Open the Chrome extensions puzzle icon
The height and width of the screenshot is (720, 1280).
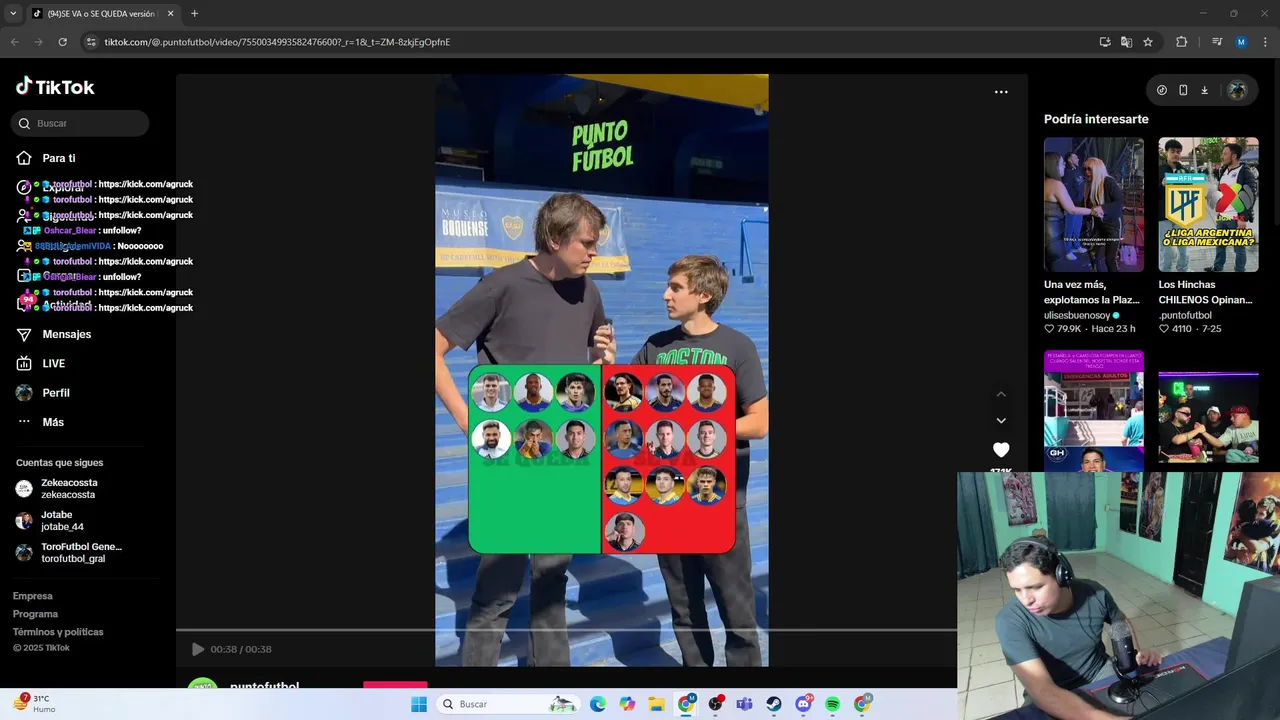coord(1182,42)
